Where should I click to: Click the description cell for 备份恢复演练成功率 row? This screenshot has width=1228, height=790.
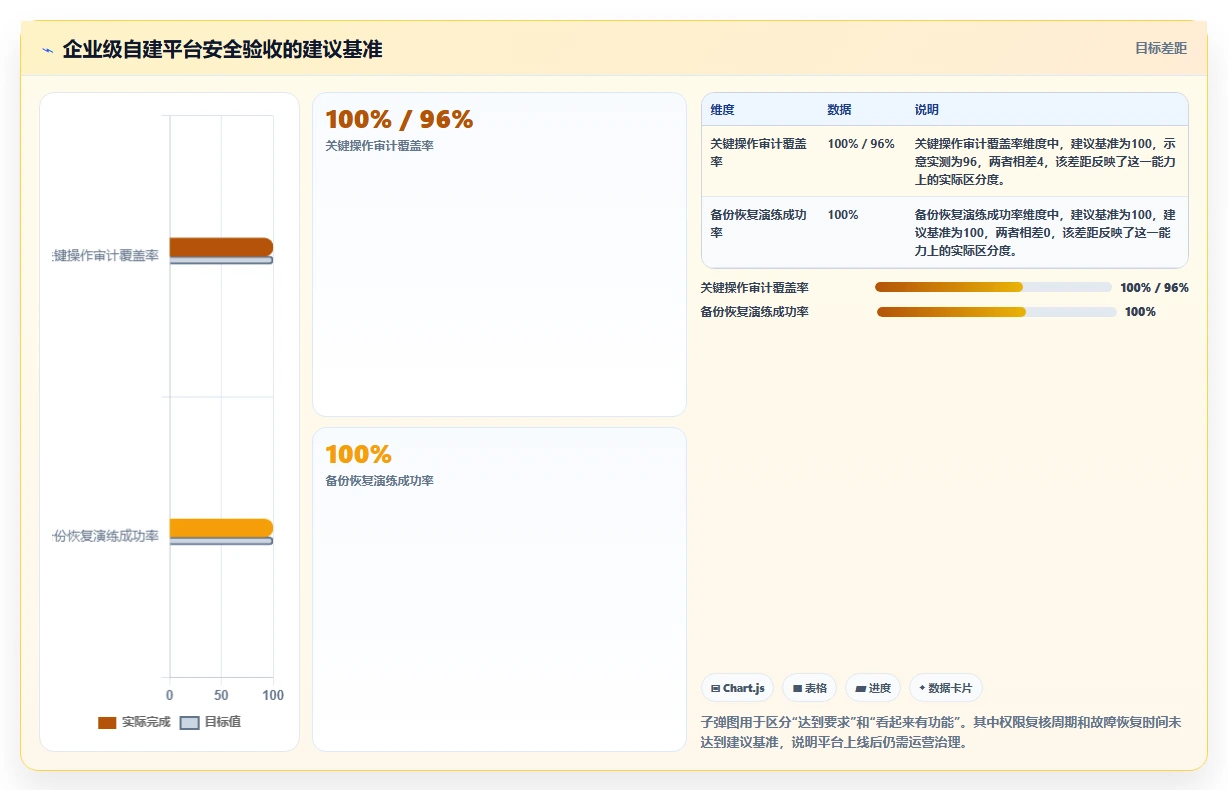(1045, 233)
